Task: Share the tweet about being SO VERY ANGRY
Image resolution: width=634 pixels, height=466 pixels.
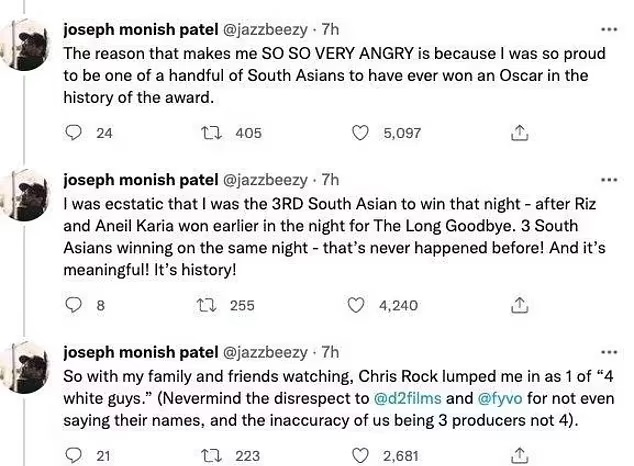Action: click(x=519, y=132)
